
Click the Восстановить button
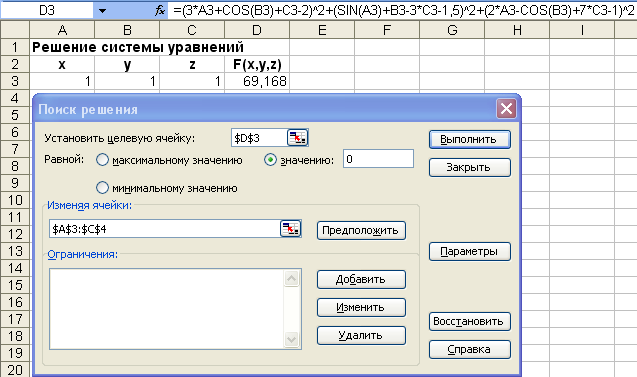(470, 321)
